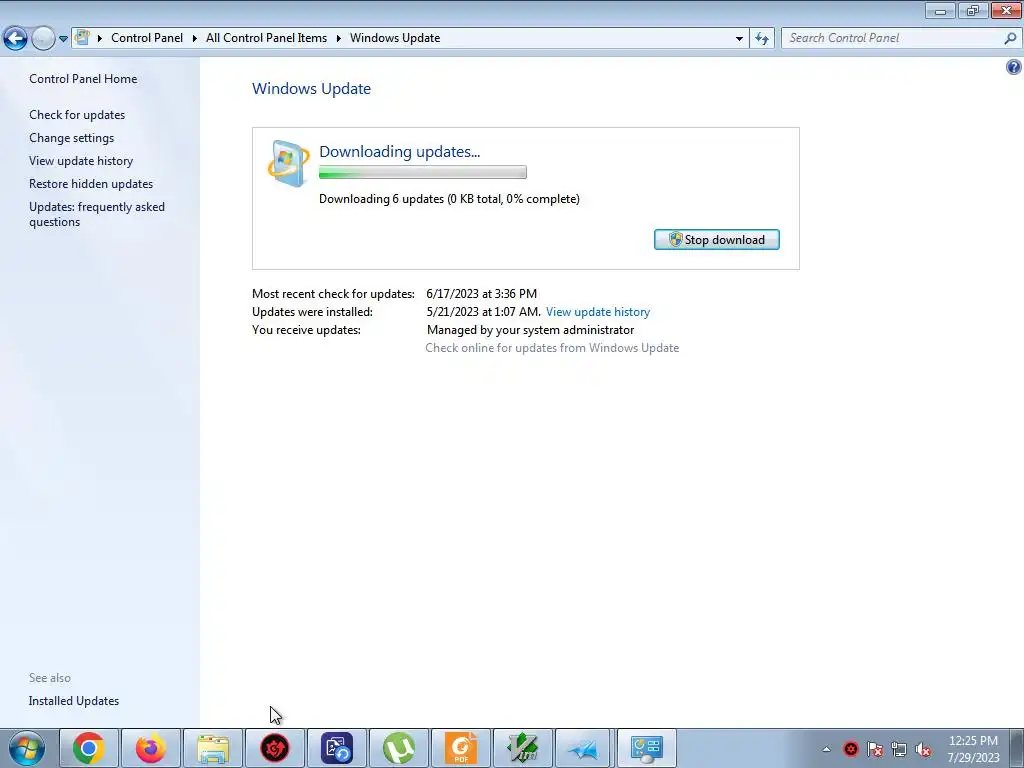The height and width of the screenshot is (768, 1024).
Task: Expand arrow before Control Panel breadcrumb
Action: coord(100,38)
